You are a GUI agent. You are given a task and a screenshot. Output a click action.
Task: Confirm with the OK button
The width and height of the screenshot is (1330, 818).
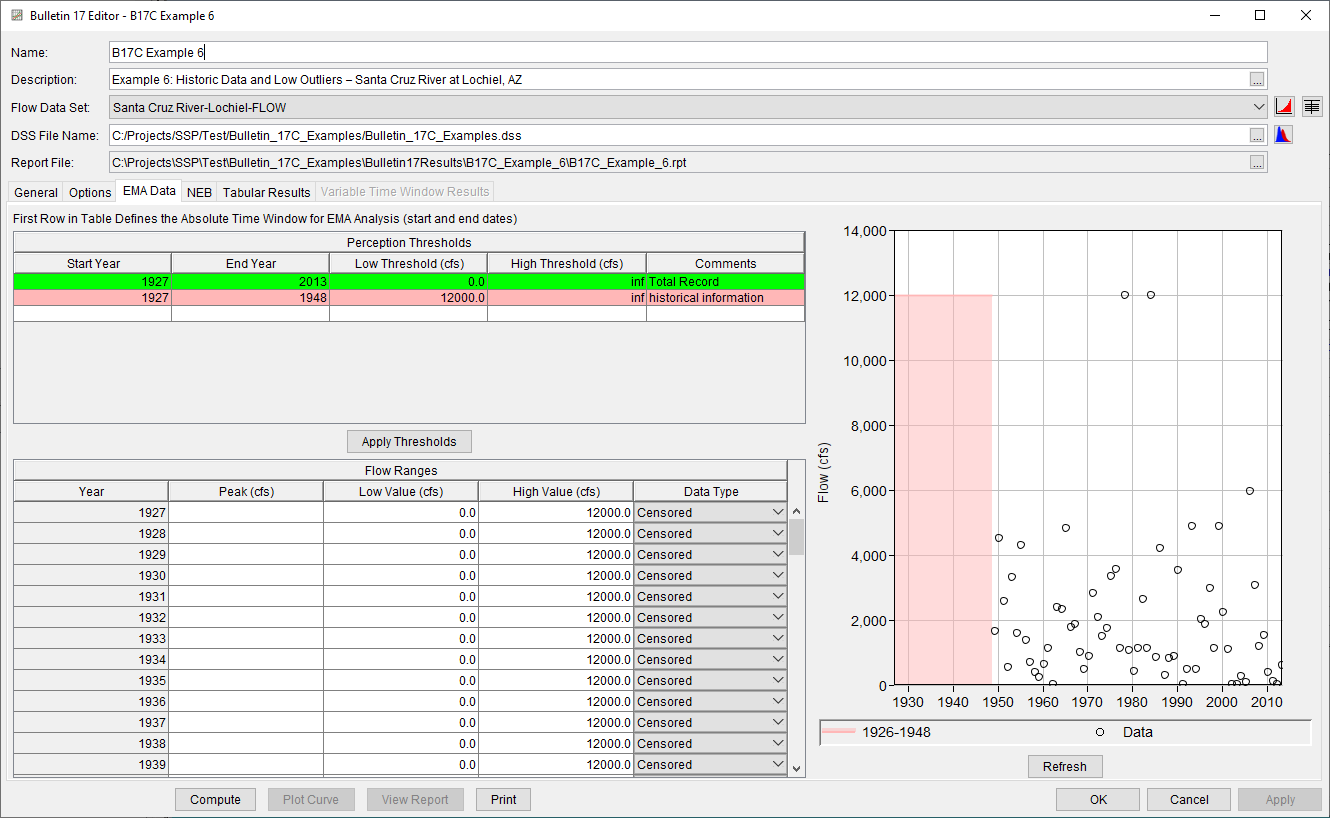(1098, 799)
